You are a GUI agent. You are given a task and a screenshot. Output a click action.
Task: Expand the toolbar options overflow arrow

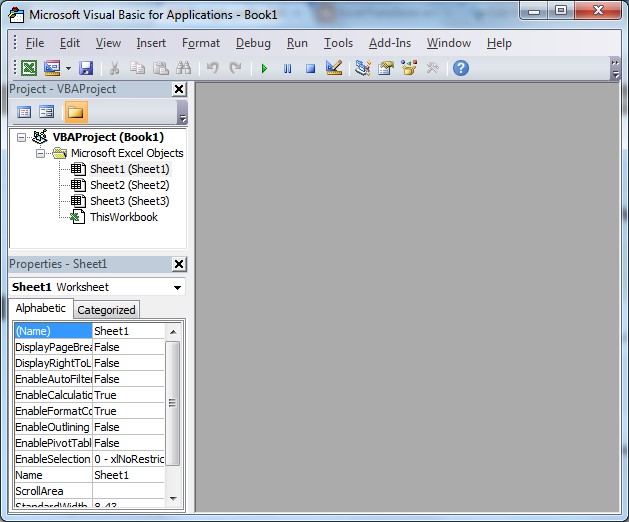tap(615, 69)
